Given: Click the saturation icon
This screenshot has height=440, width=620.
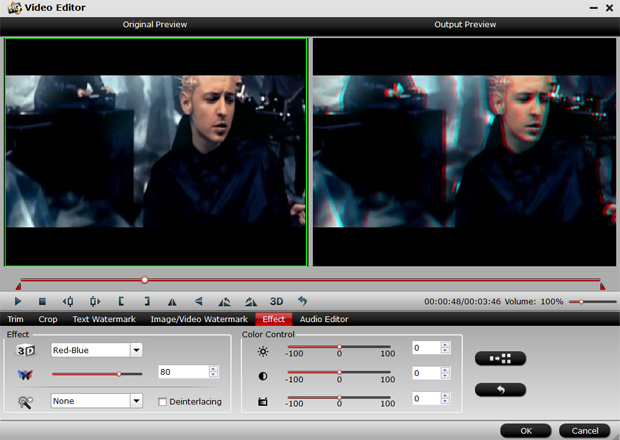Looking at the screenshot, I should pos(263,402).
